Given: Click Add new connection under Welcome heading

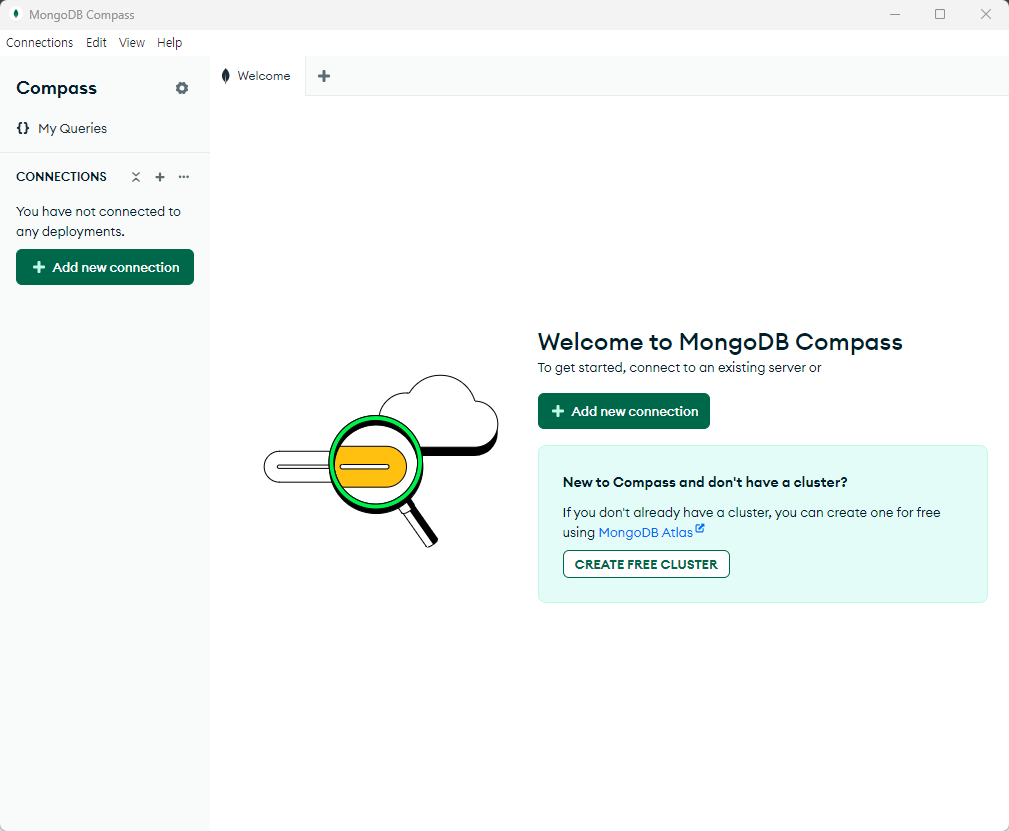Looking at the screenshot, I should tap(624, 411).
